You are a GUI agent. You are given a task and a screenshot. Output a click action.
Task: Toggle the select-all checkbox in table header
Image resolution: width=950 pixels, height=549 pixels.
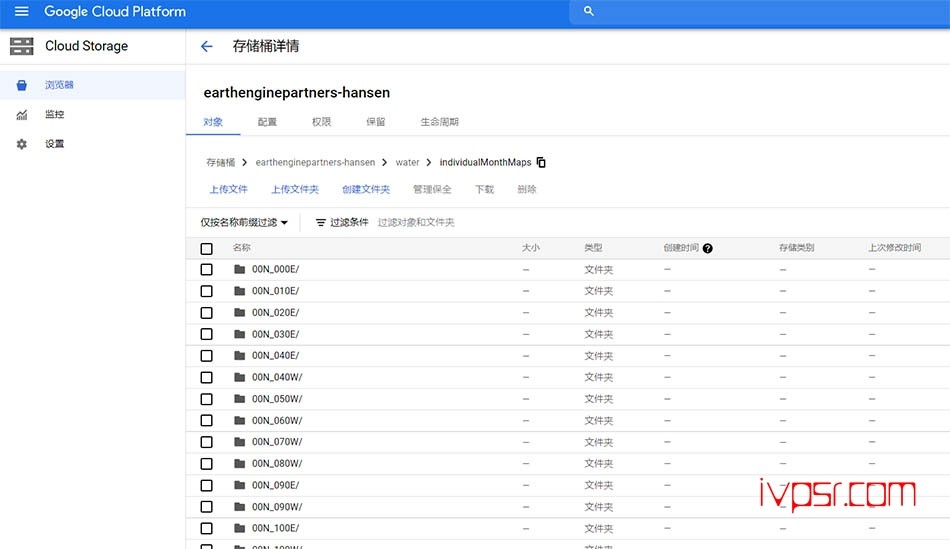(207, 248)
